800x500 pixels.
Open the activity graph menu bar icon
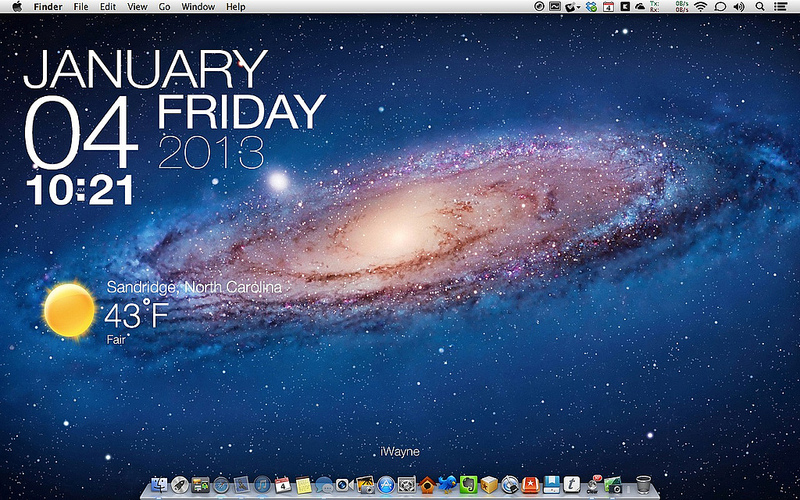[555, 6]
